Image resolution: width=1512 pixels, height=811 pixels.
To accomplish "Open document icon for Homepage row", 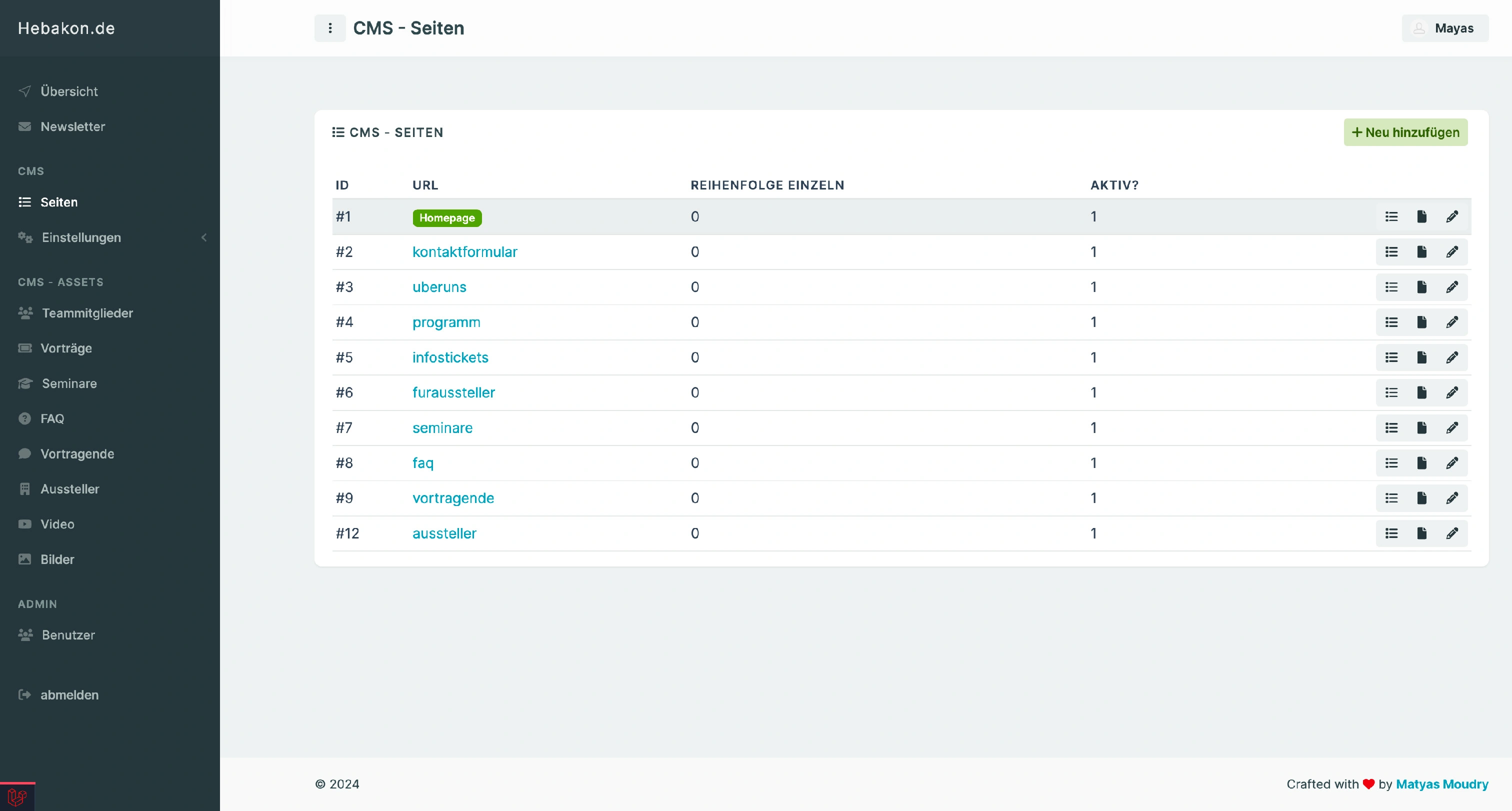I will point(1421,216).
